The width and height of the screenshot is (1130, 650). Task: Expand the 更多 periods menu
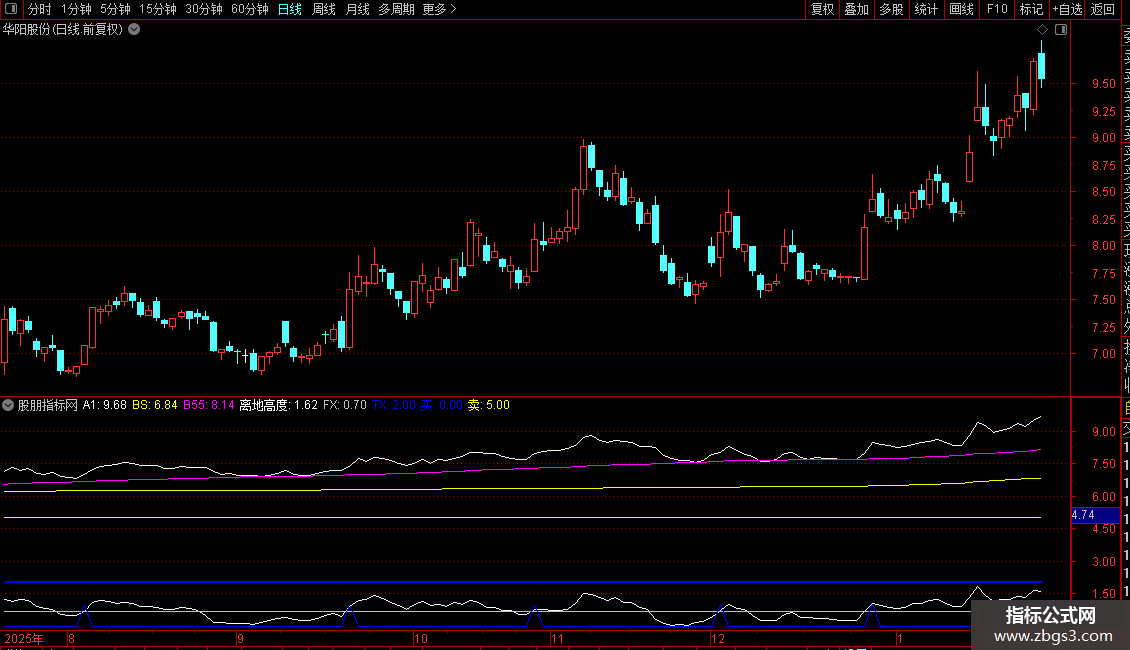click(439, 9)
